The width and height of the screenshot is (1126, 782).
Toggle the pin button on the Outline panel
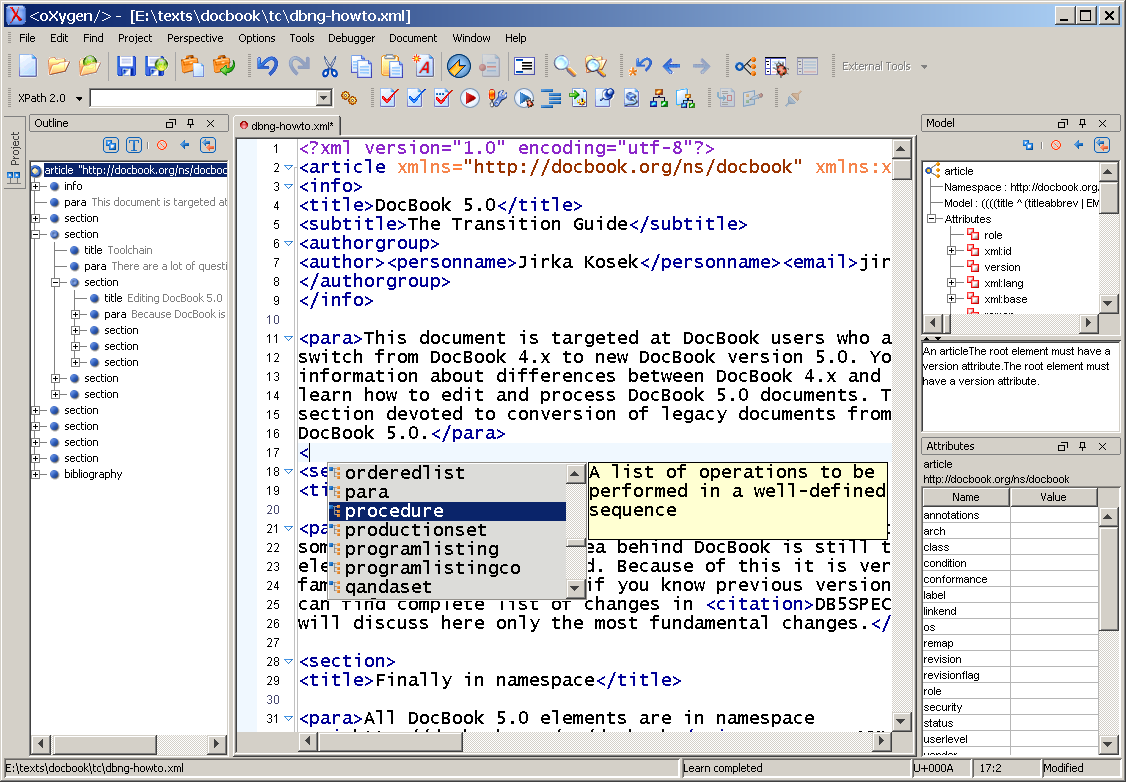(x=190, y=123)
